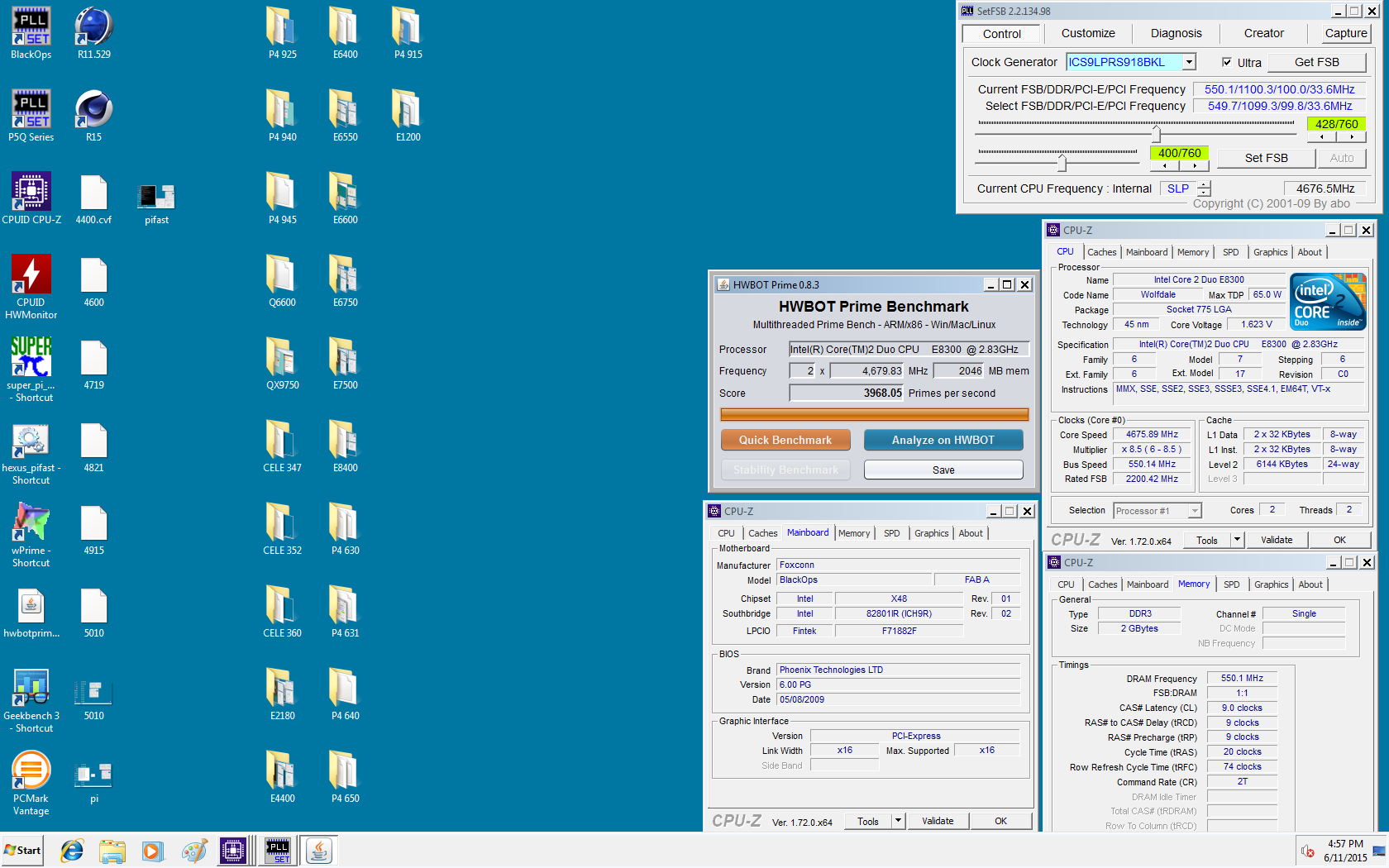Open the Caches tab in the top CPU-Z window
1389x868 pixels.
tap(1101, 252)
